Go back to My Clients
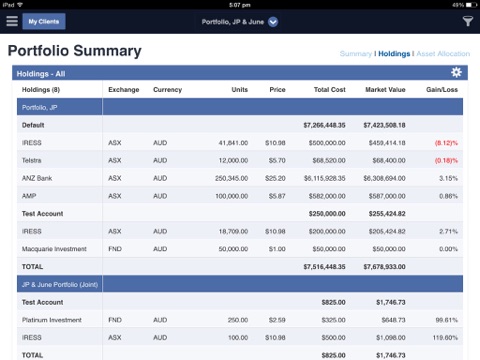This screenshot has width=480, height=360. click(44, 21)
